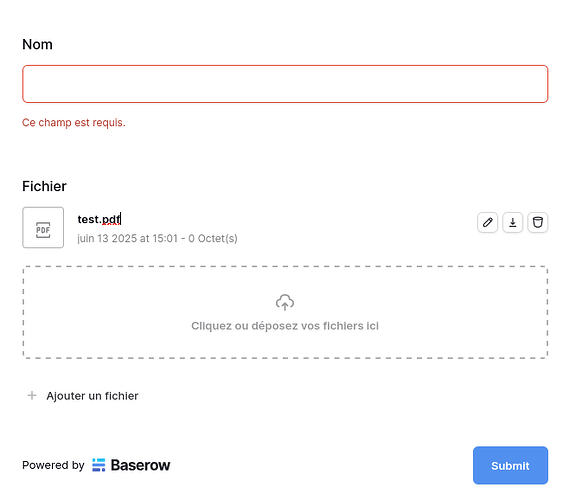Click the test.pdf filename text
The height and width of the screenshot is (500, 582).
tap(99, 219)
